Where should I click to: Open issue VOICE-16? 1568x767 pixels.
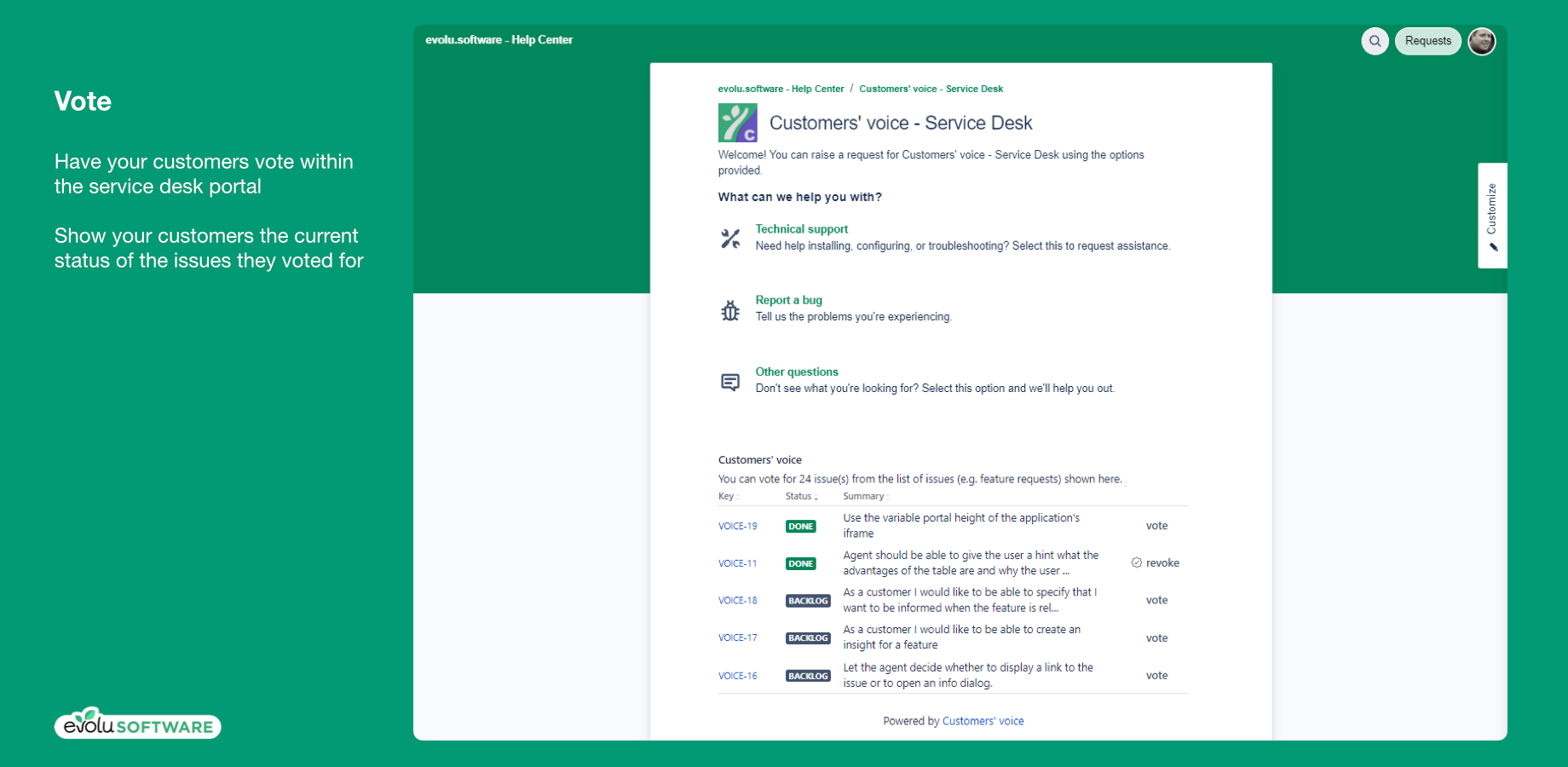coord(738,676)
